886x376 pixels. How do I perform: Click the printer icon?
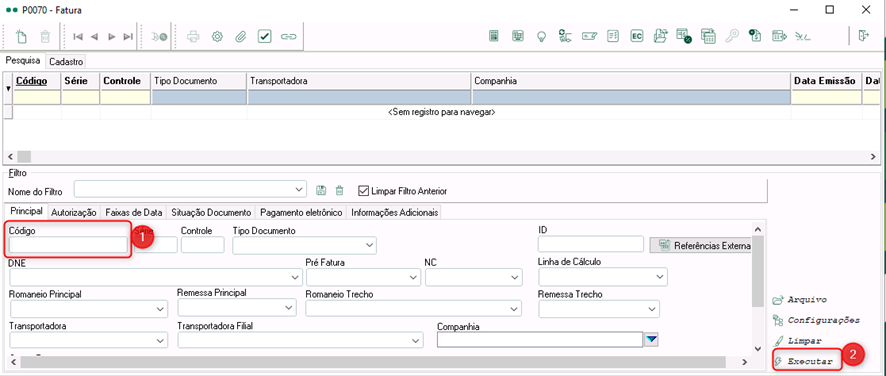point(193,37)
